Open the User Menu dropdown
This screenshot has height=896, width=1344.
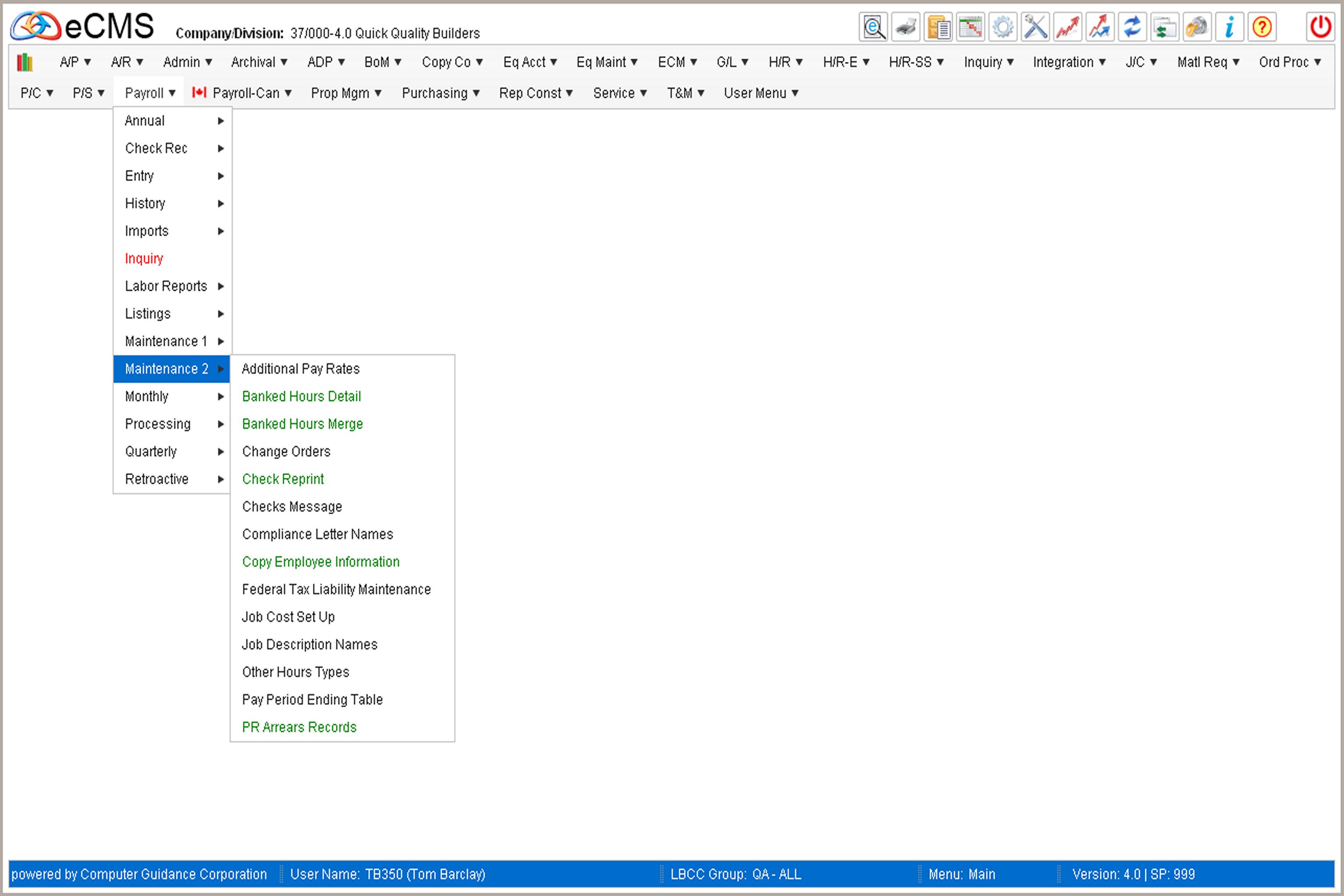761,93
